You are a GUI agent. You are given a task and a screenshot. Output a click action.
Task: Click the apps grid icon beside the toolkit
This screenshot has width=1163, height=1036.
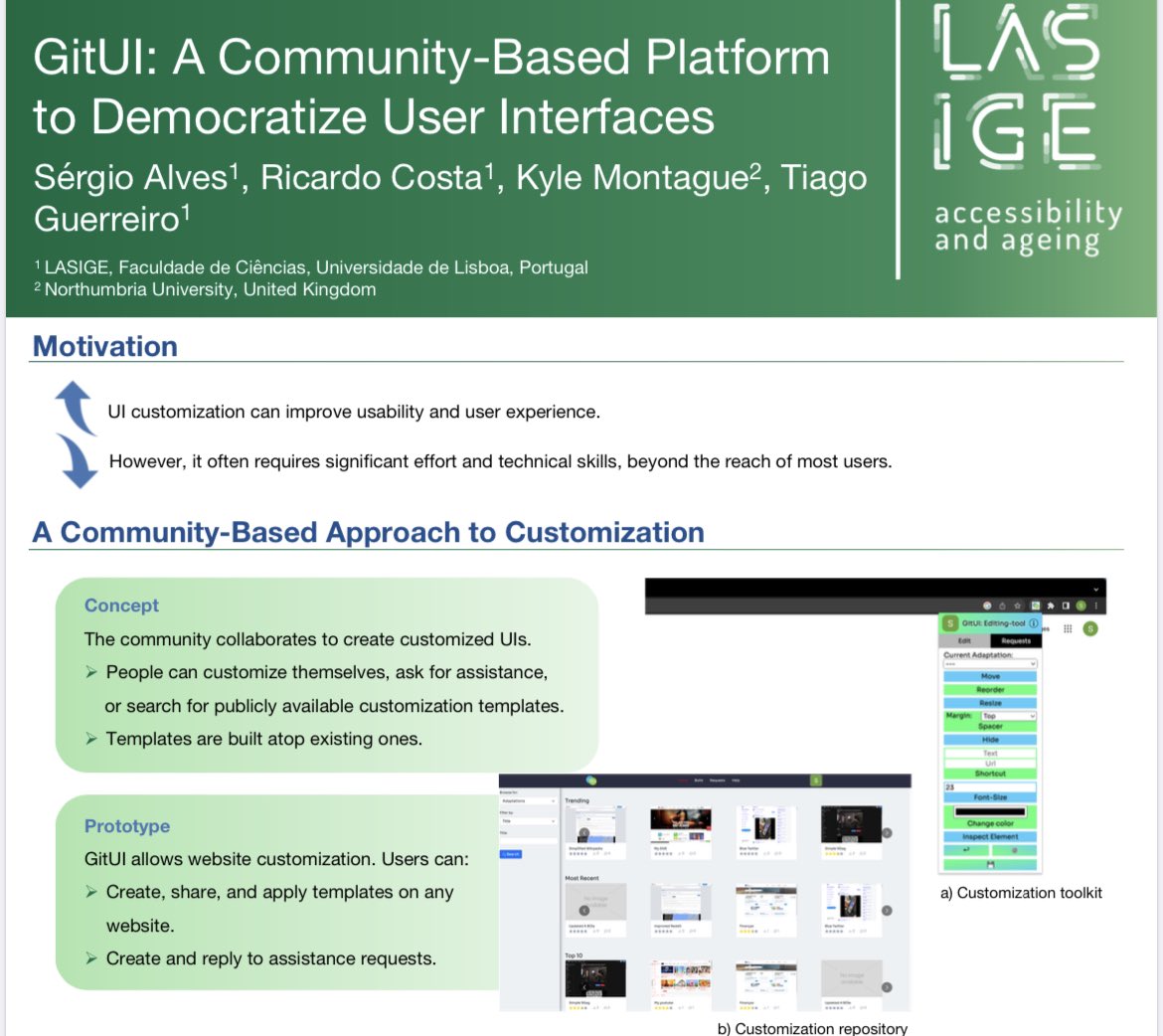tap(1068, 629)
